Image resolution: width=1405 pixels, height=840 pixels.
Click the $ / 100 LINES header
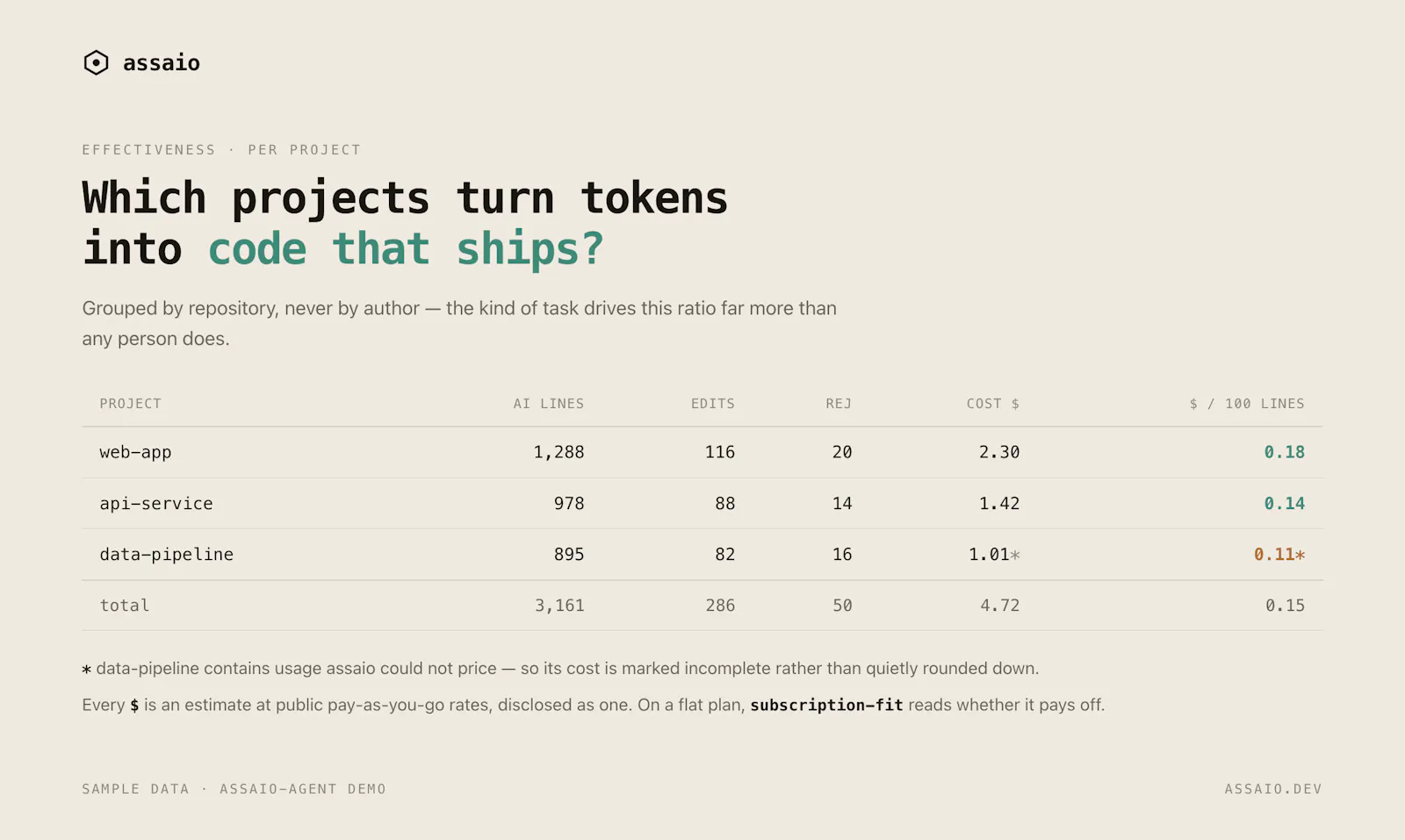click(1247, 404)
